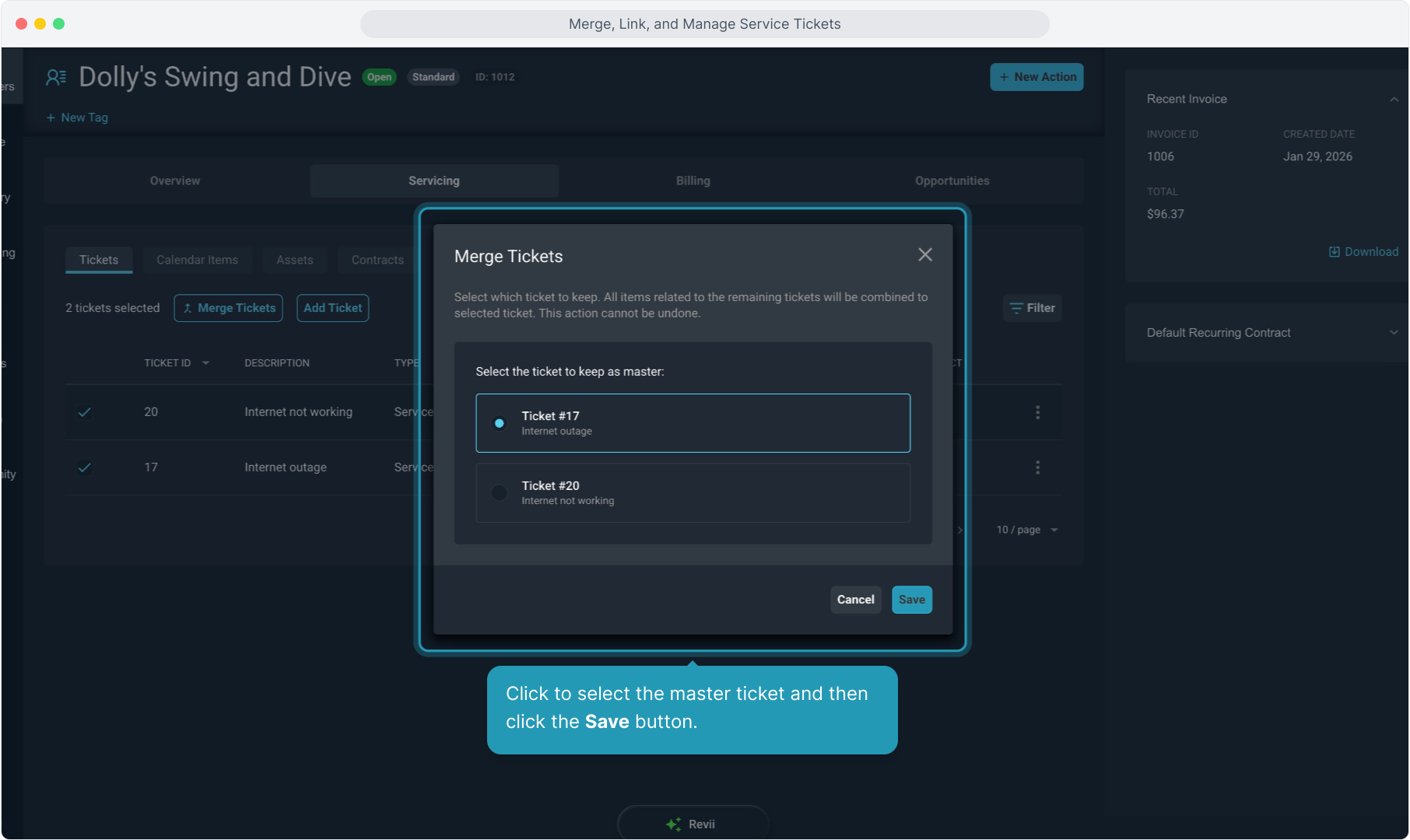Click Save in Merge Tickets dialog
Image resolution: width=1410 pixels, height=840 pixels.
(911, 600)
